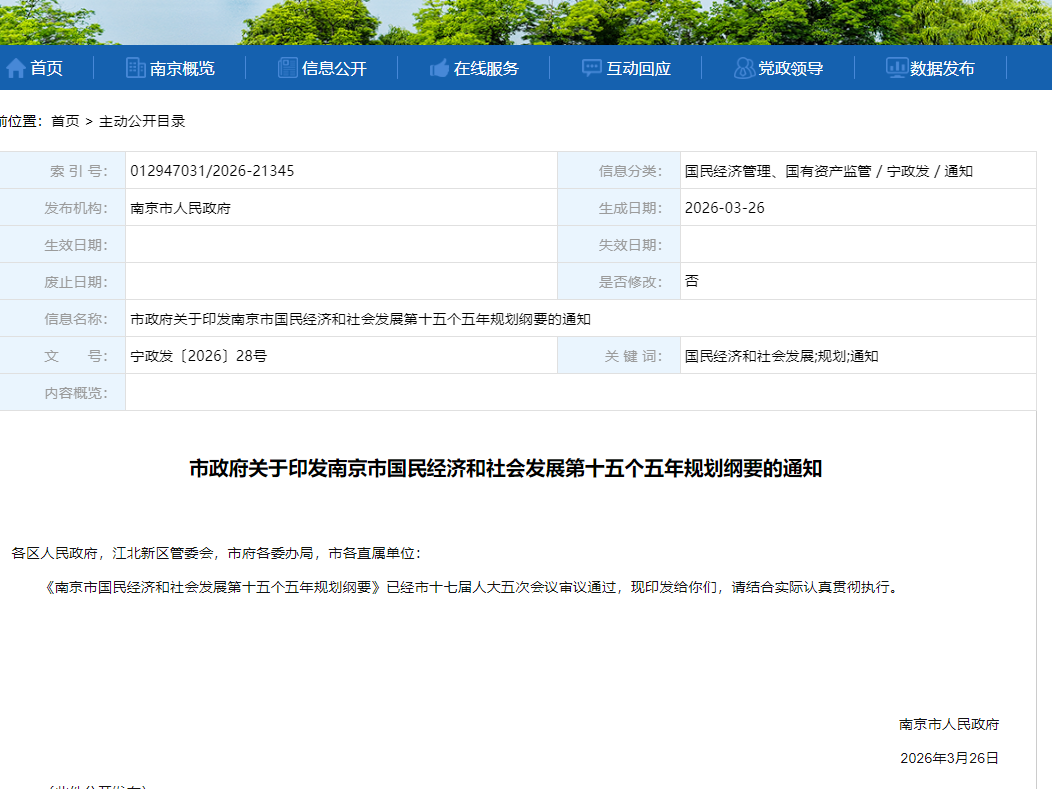Select the 在线服务 menu item
This screenshot has height=789, width=1052.
click(x=486, y=68)
